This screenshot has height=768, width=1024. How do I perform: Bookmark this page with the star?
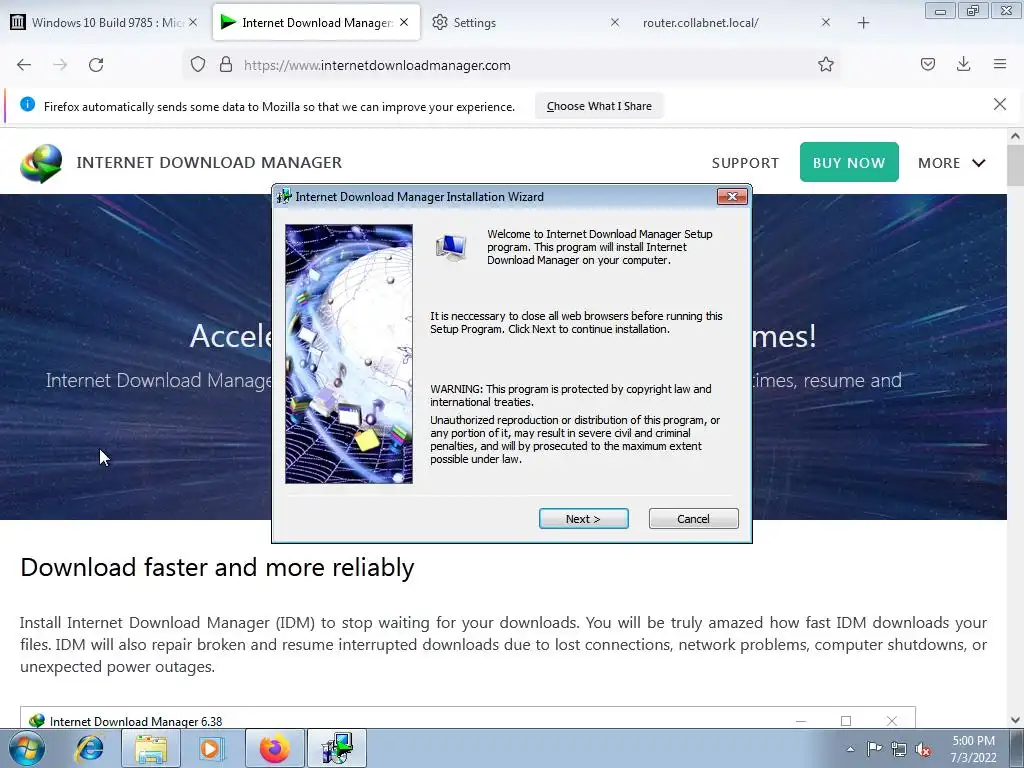(x=825, y=65)
